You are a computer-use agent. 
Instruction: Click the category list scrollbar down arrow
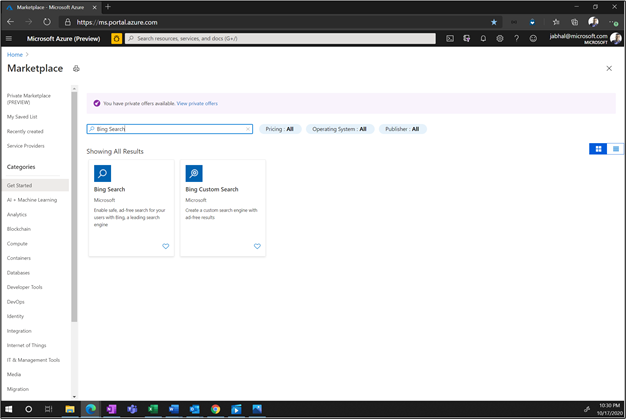pyautogui.click(x=74, y=397)
